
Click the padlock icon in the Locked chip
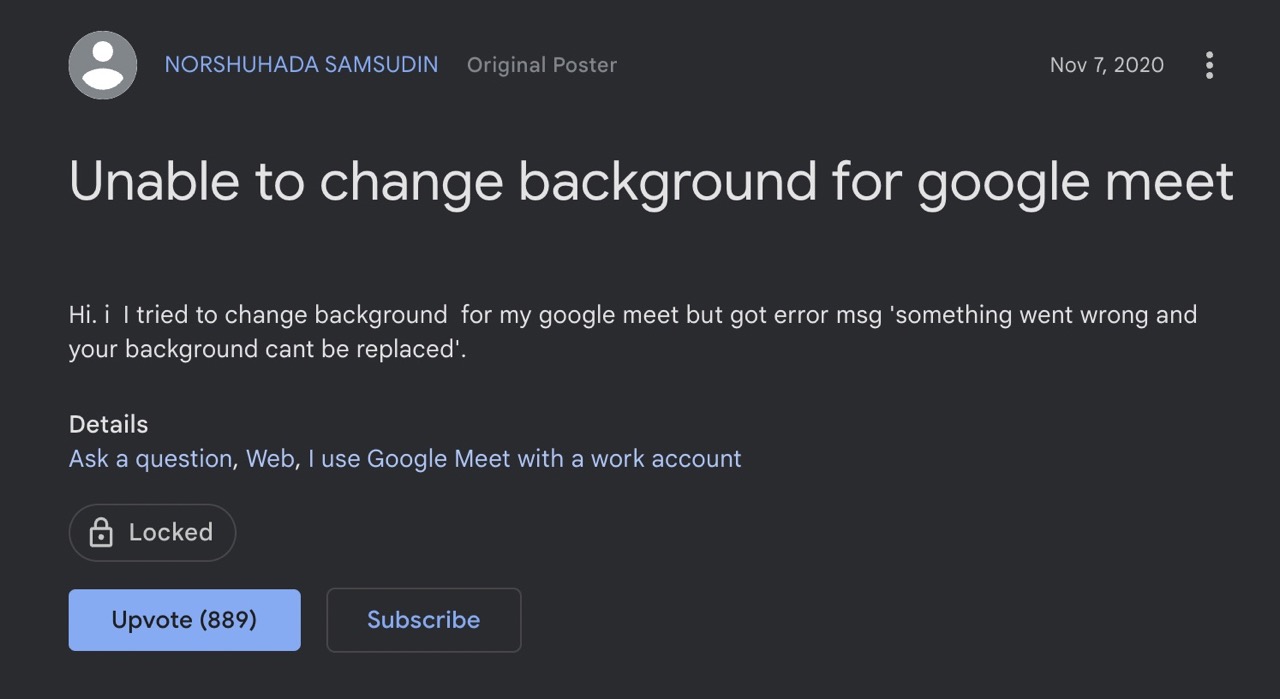[x=100, y=533]
